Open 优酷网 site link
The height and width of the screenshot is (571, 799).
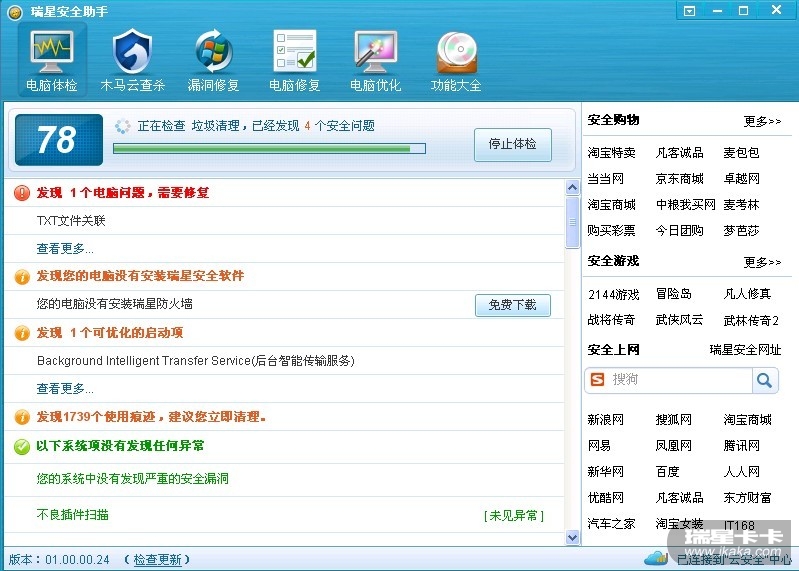pyautogui.click(x=605, y=498)
